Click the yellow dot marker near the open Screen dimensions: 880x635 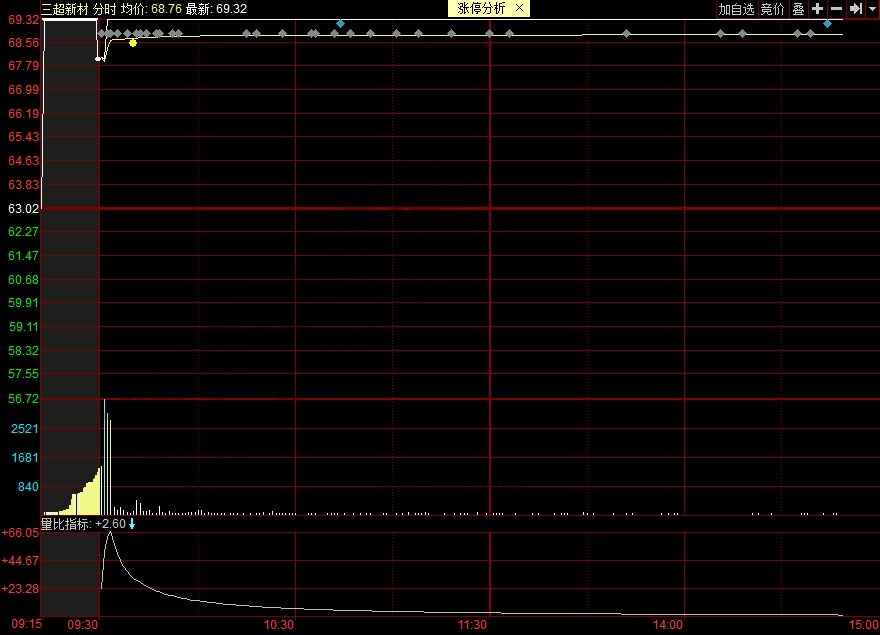(x=133, y=43)
